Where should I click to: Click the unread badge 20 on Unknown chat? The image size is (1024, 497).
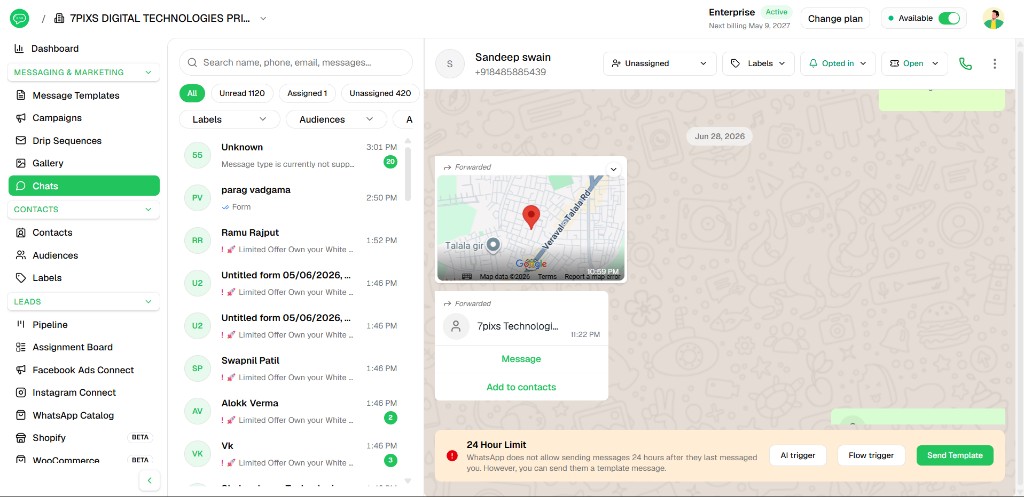coord(391,161)
